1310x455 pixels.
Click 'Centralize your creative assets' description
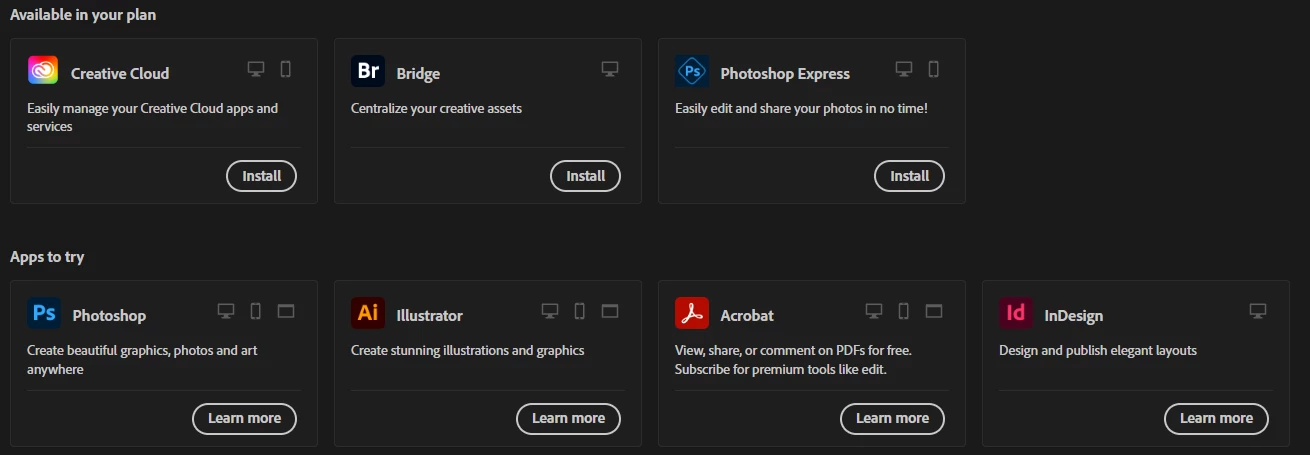coord(436,108)
